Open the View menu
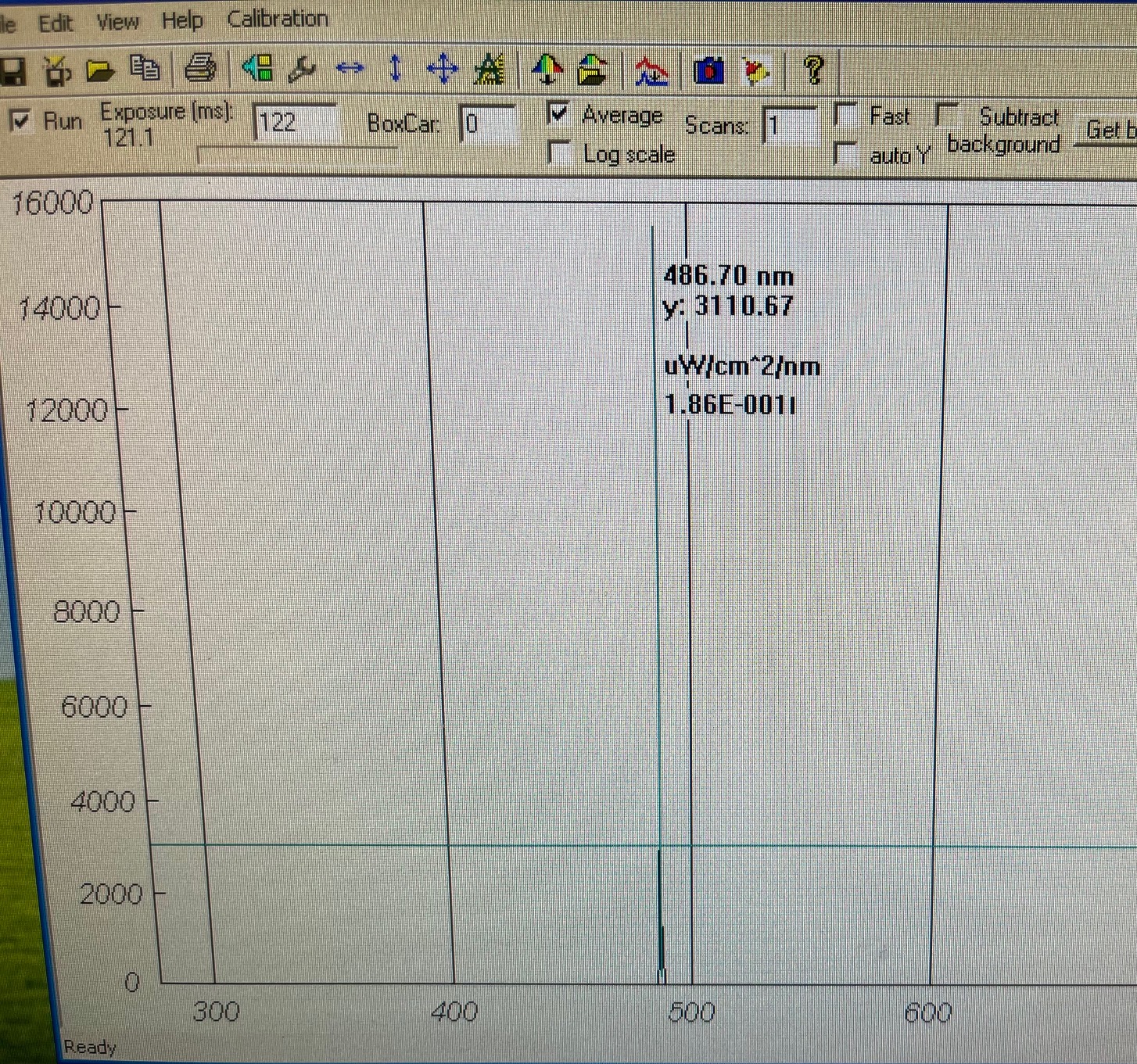The height and width of the screenshot is (1064, 1137). [x=117, y=21]
